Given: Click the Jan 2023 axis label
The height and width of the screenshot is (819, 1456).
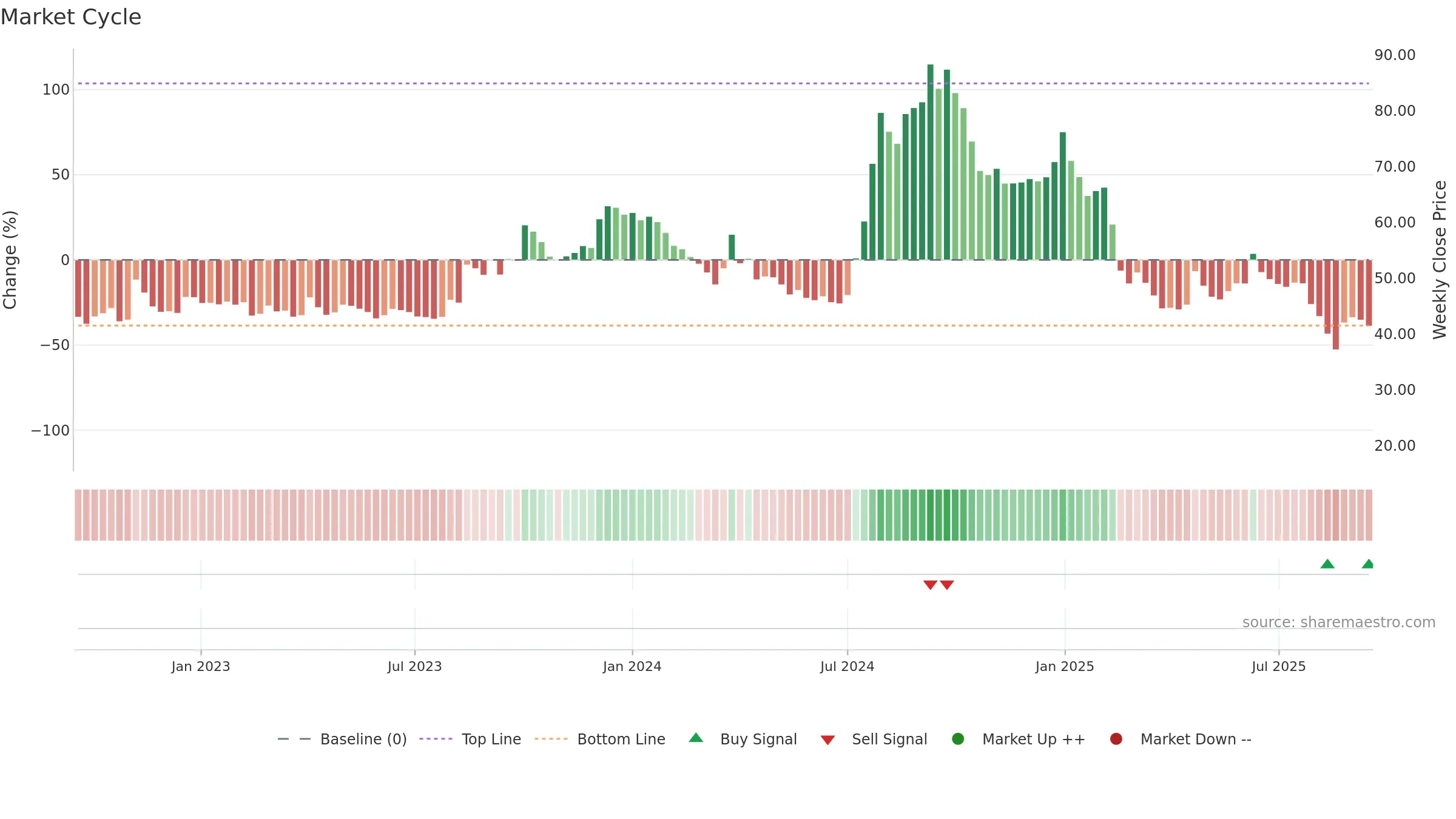Looking at the screenshot, I should tap(201, 666).
